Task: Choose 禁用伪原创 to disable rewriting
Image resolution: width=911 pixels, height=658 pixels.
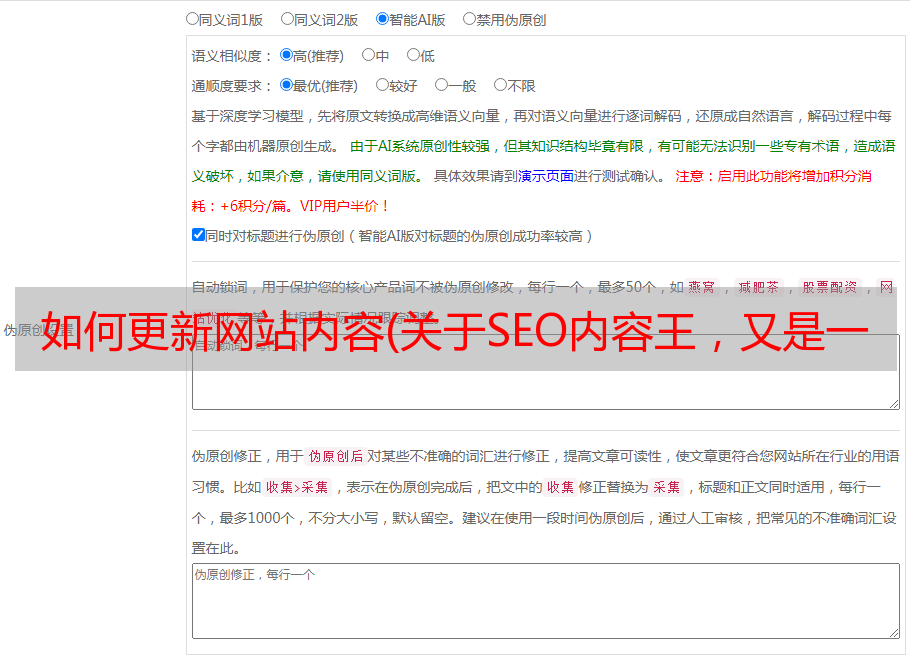Action: click(469, 18)
